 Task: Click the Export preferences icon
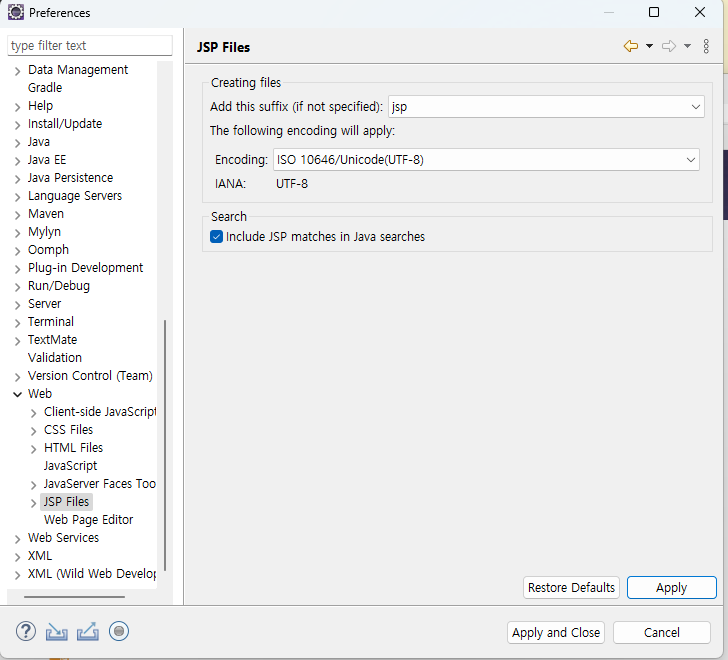88,632
